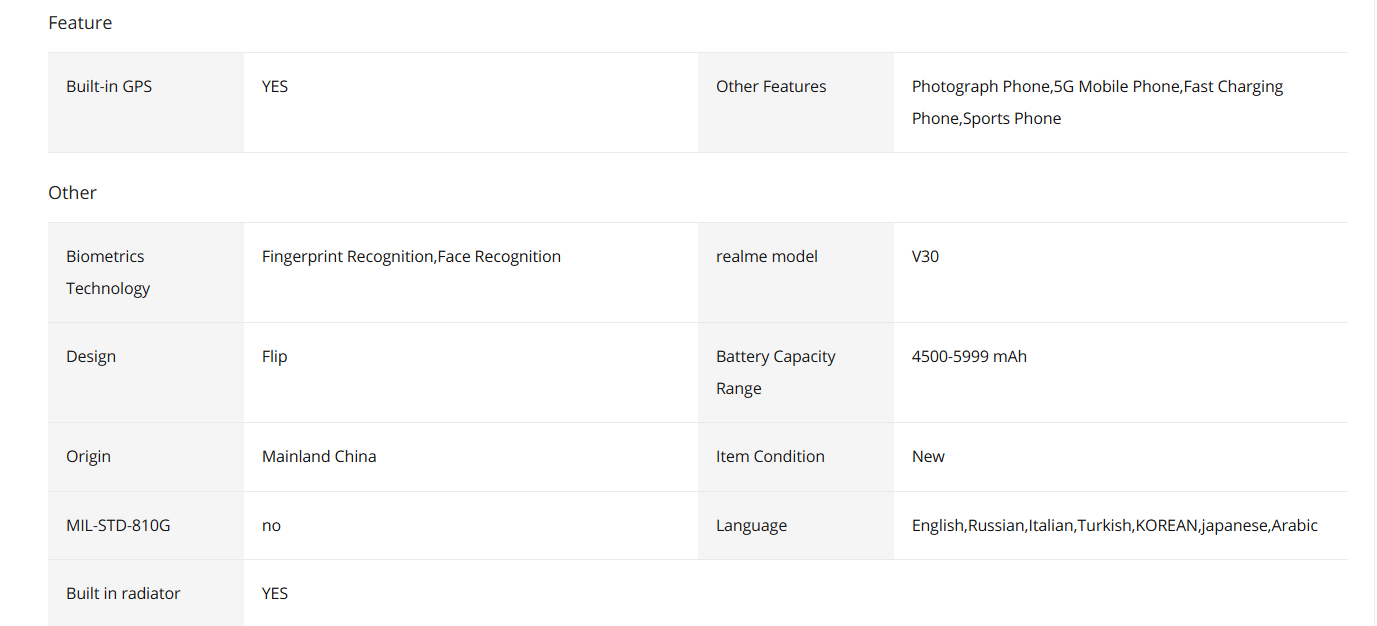Viewport: 1377px width, 626px height.
Task: Click the Design label cell
Action: click(146, 372)
